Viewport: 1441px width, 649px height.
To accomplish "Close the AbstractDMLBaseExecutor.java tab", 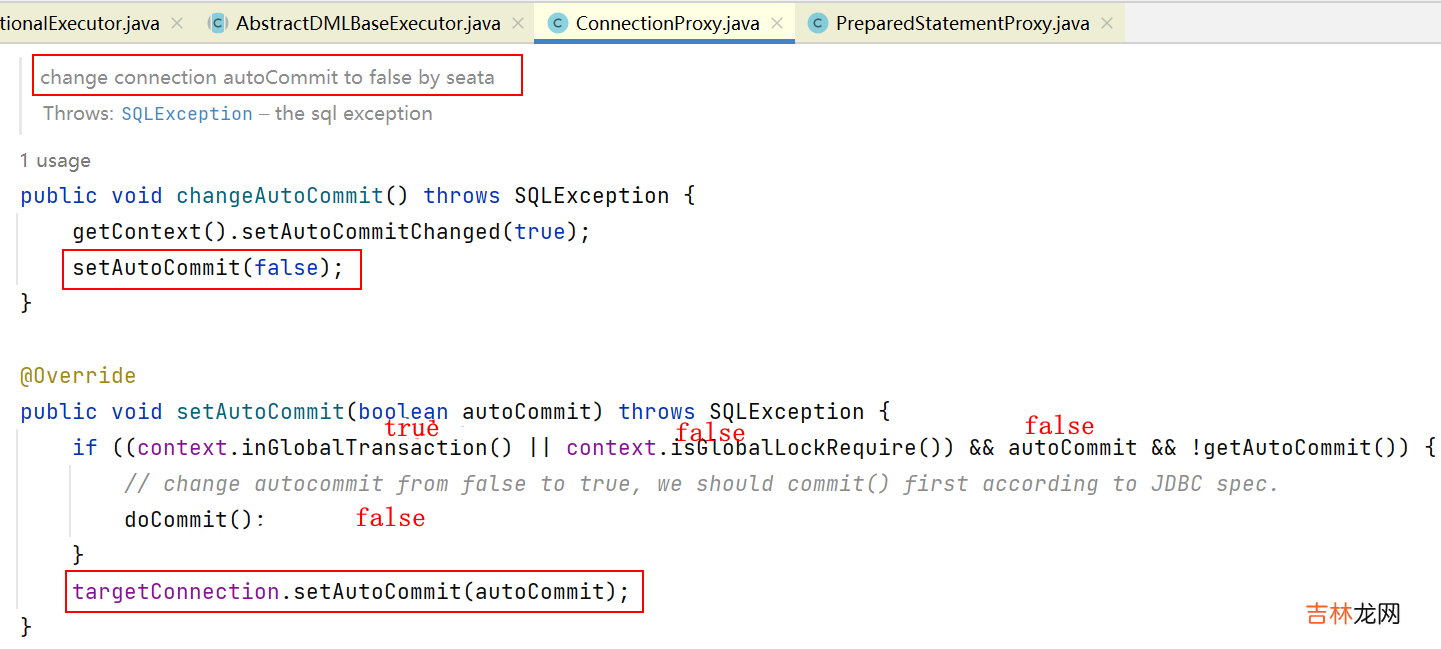I will point(518,23).
